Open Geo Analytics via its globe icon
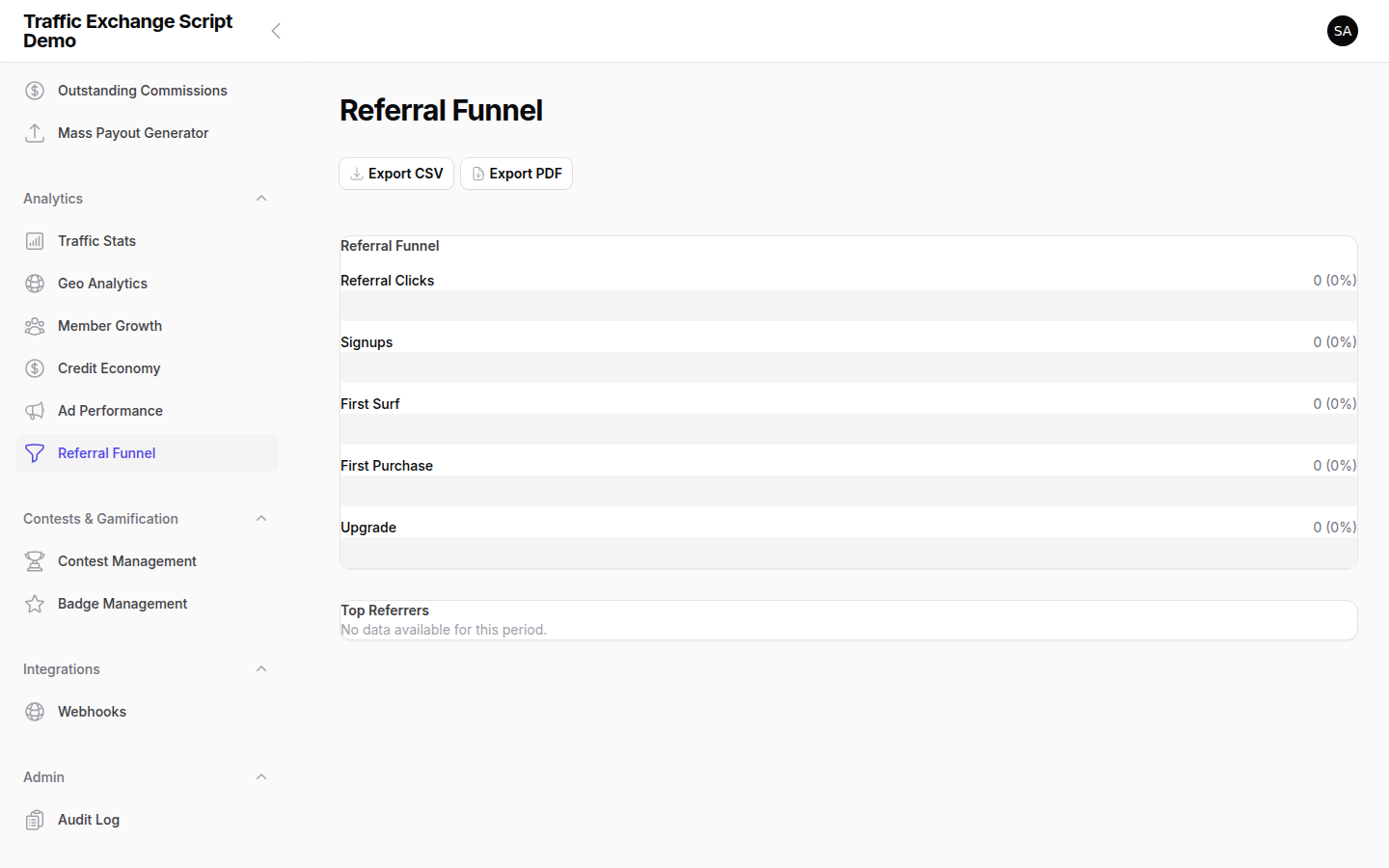The height and width of the screenshot is (868, 1389). tap(35, 283)
